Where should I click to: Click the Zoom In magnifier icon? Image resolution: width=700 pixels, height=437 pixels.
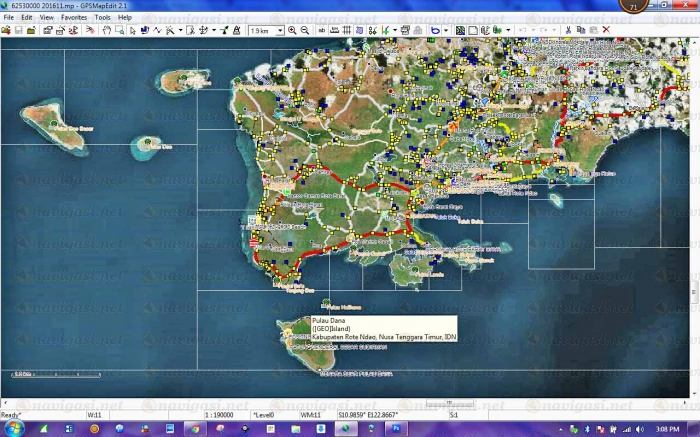[x=292, y=30]
